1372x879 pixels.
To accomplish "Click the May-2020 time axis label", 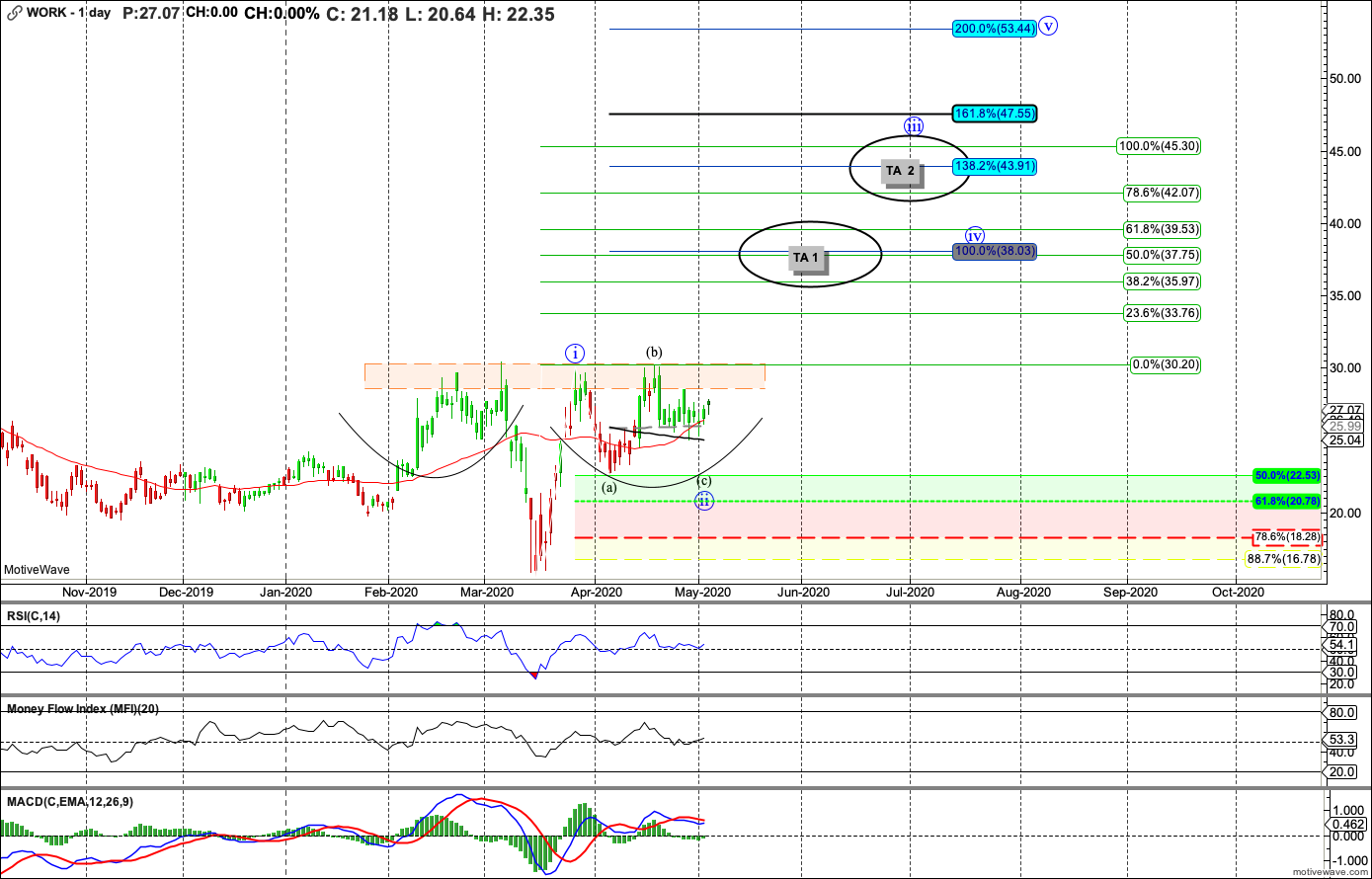I will click(700, 593).
